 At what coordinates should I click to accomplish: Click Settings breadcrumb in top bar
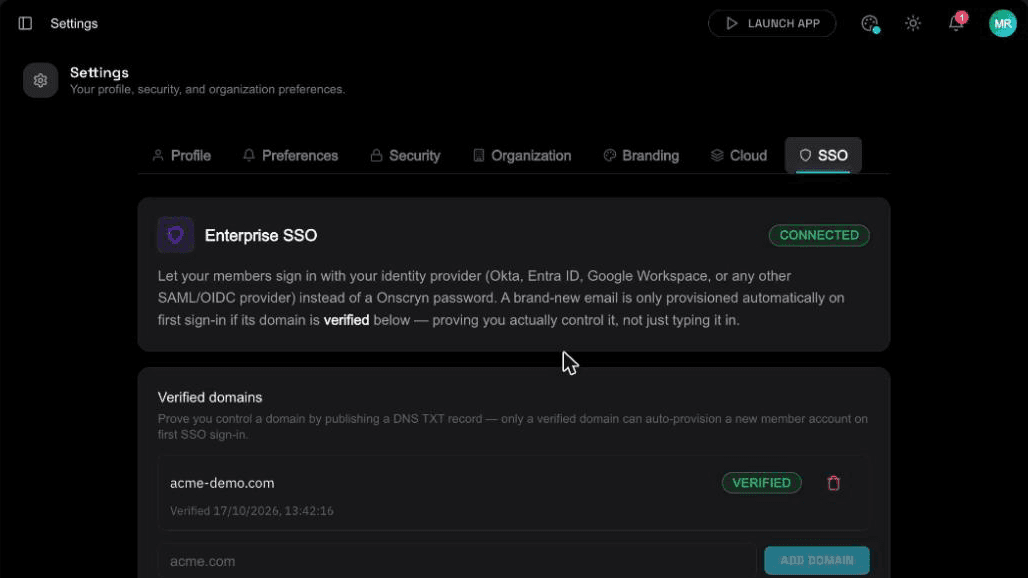click(x=74, y=24)
